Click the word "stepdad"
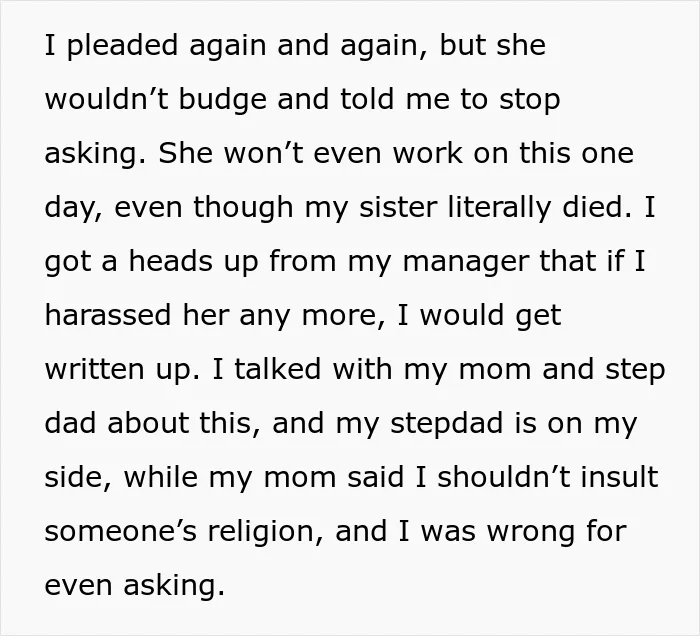This screenshot has height=636, width=700. 447,423
